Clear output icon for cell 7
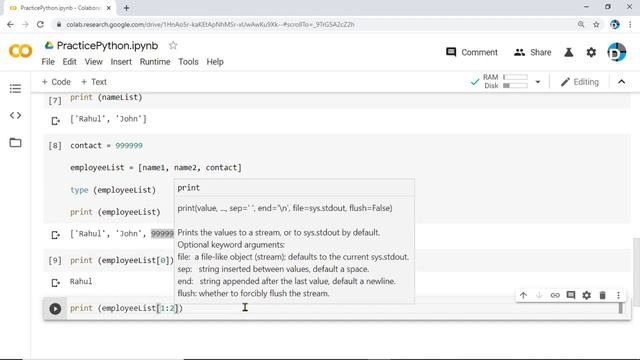This screenshot has width=640, height=360. [x=56, y=121]
